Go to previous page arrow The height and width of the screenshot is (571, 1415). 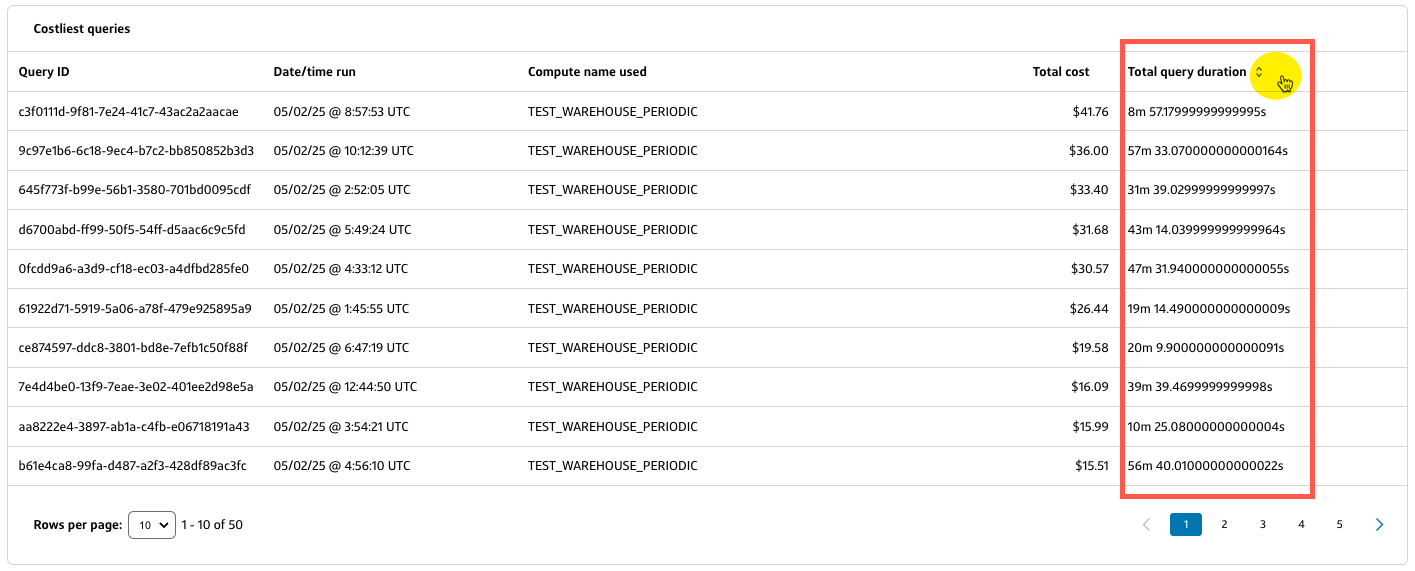(1147, 524)
